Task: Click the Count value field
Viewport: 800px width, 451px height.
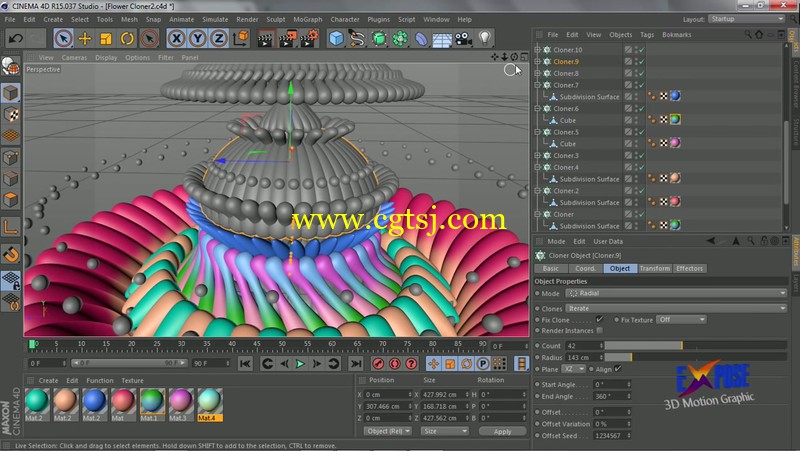Action: [584, 345]
